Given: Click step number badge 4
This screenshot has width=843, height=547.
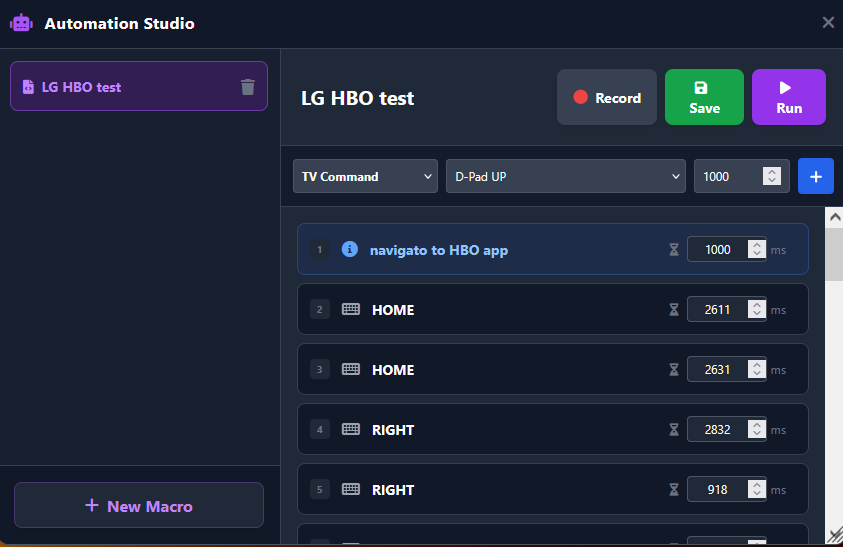Looking at the screenshot, I should 319,430.
